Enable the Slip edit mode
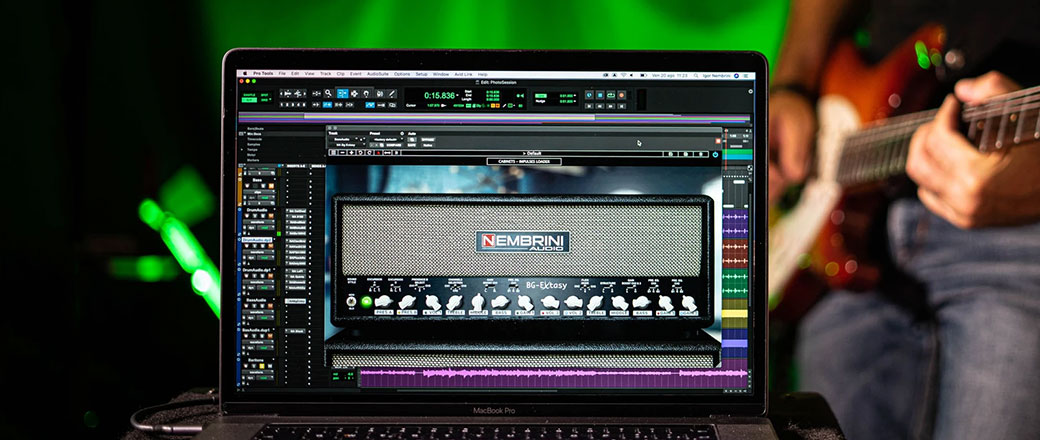The width and height of the screenshot is (1040, 440). (249, 100)
